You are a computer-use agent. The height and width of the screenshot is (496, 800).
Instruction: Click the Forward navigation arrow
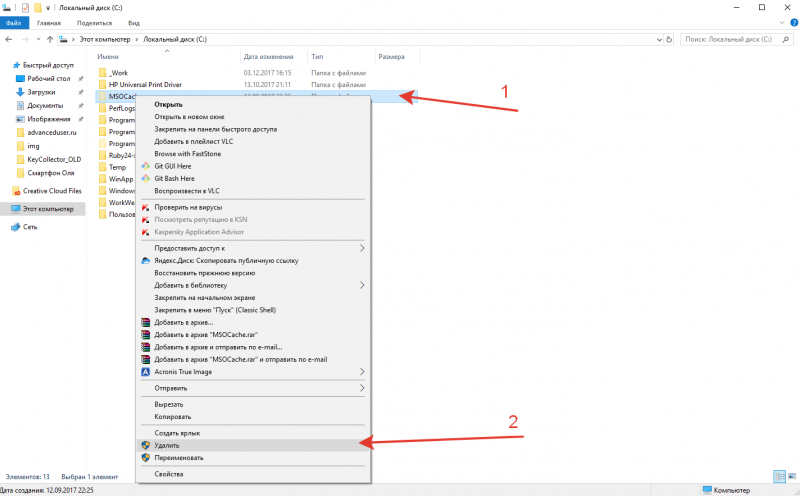tap(24, 39)
